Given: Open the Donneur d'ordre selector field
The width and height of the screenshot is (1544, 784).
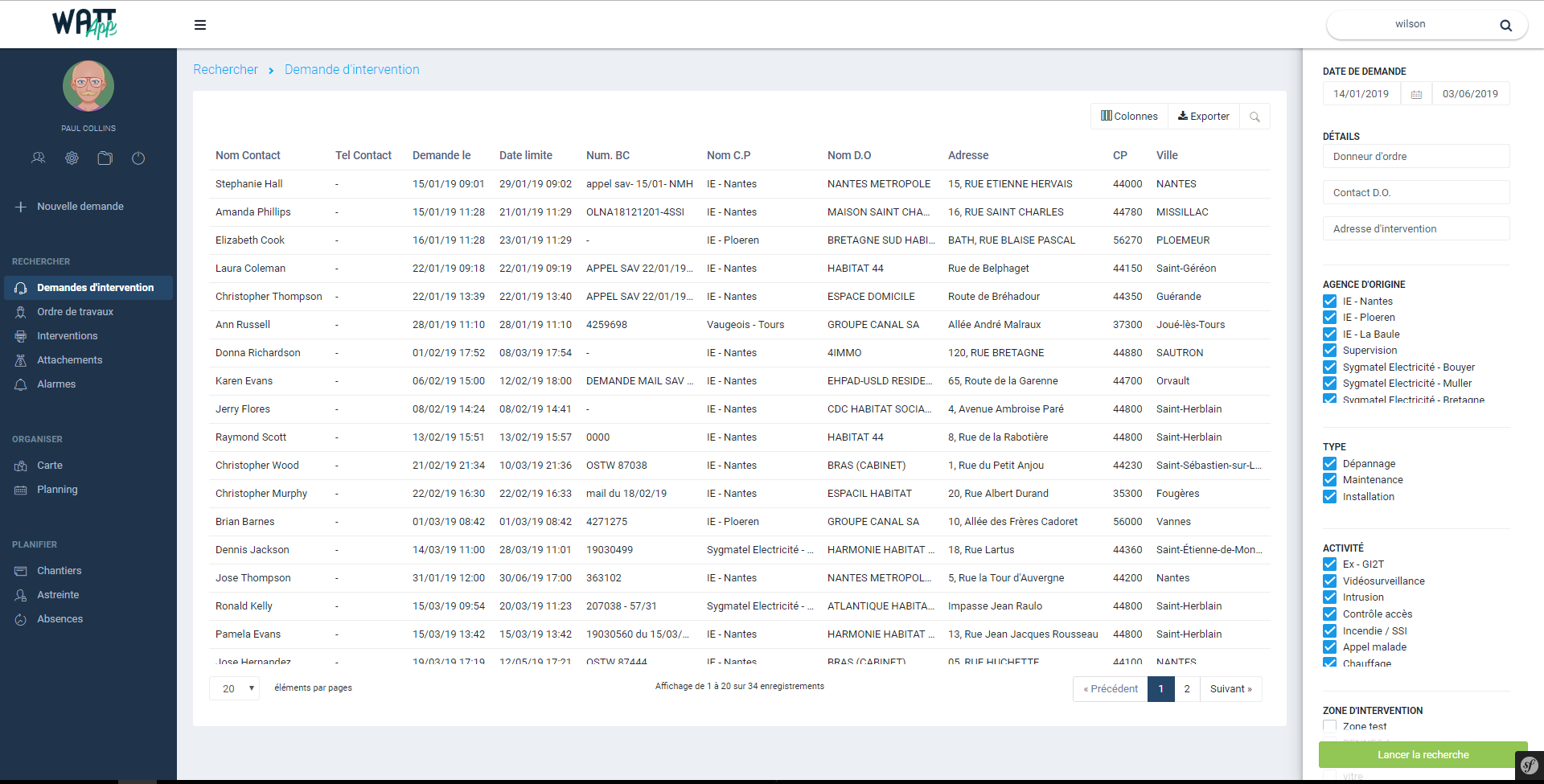Looking at the screenshot, I should point(1415,156).
